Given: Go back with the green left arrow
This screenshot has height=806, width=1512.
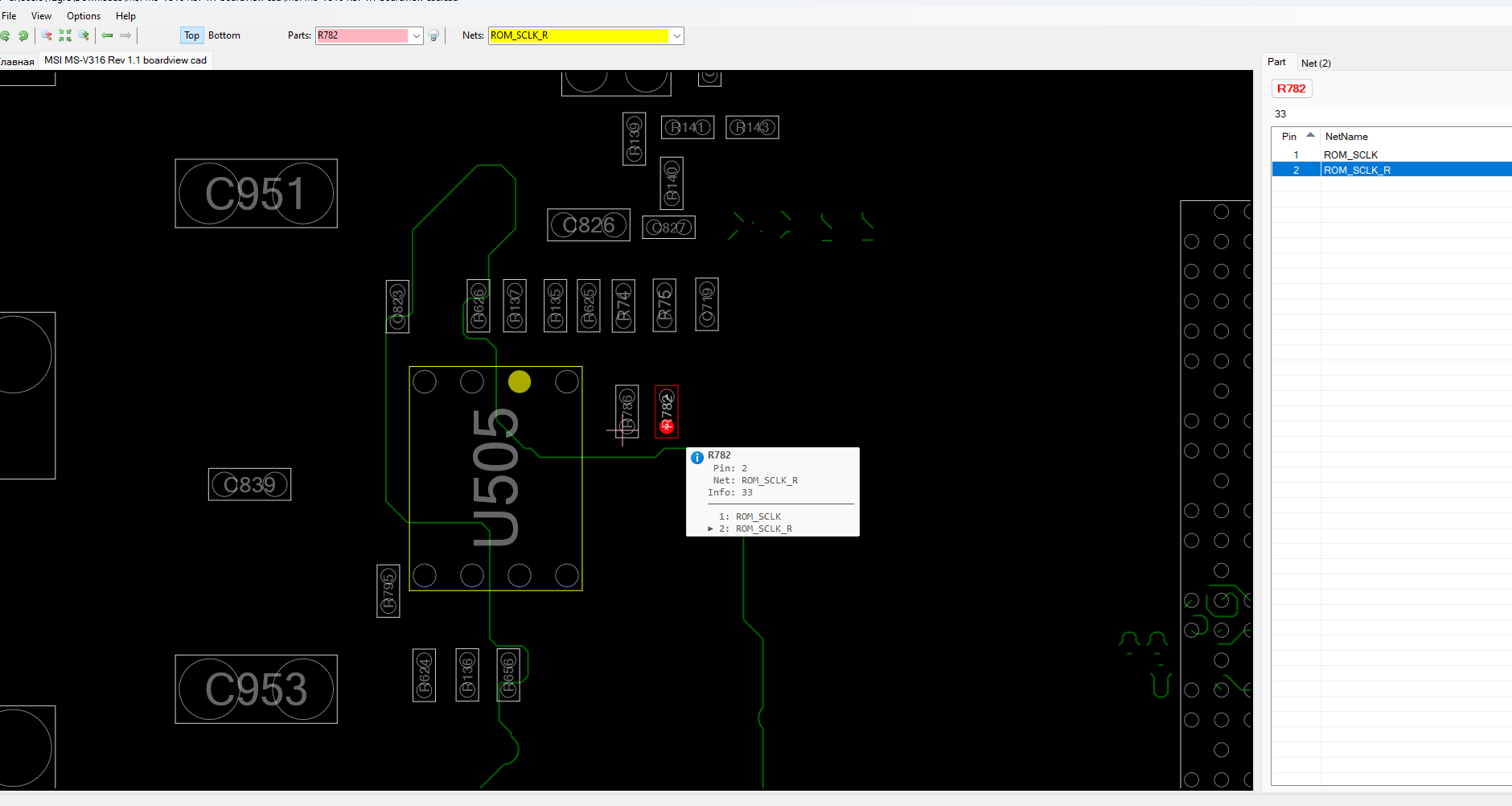Looking at the screenshot, I should (107, 35).
